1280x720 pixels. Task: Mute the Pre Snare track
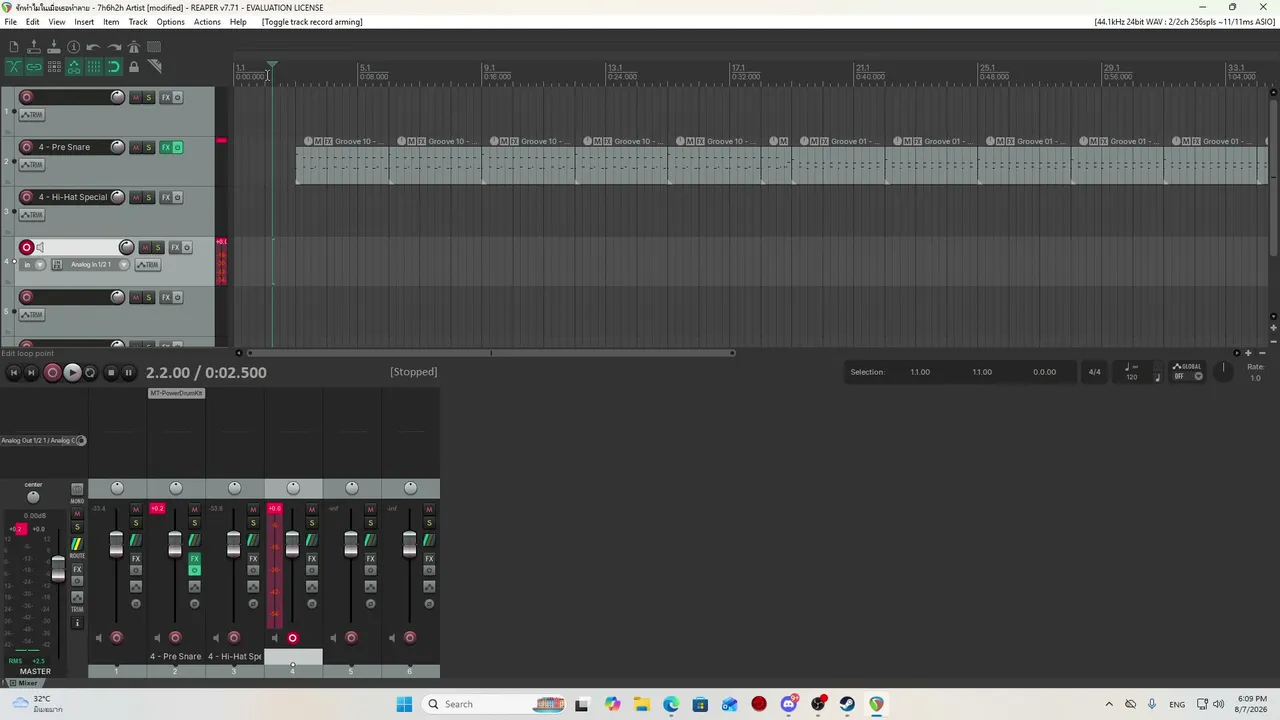click(x=136, y=147)
